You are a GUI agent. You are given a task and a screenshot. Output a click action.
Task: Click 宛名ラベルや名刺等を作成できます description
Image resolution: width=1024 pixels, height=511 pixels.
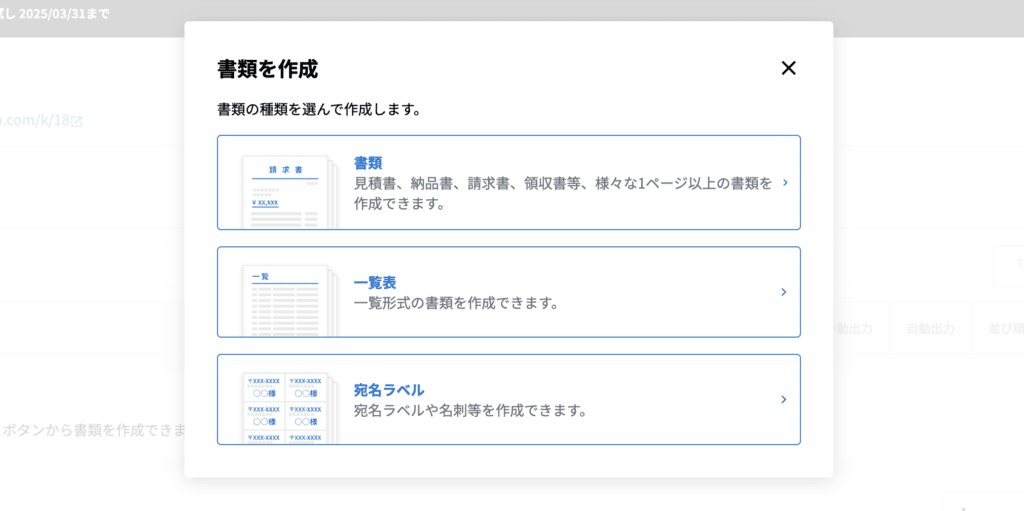470,410
